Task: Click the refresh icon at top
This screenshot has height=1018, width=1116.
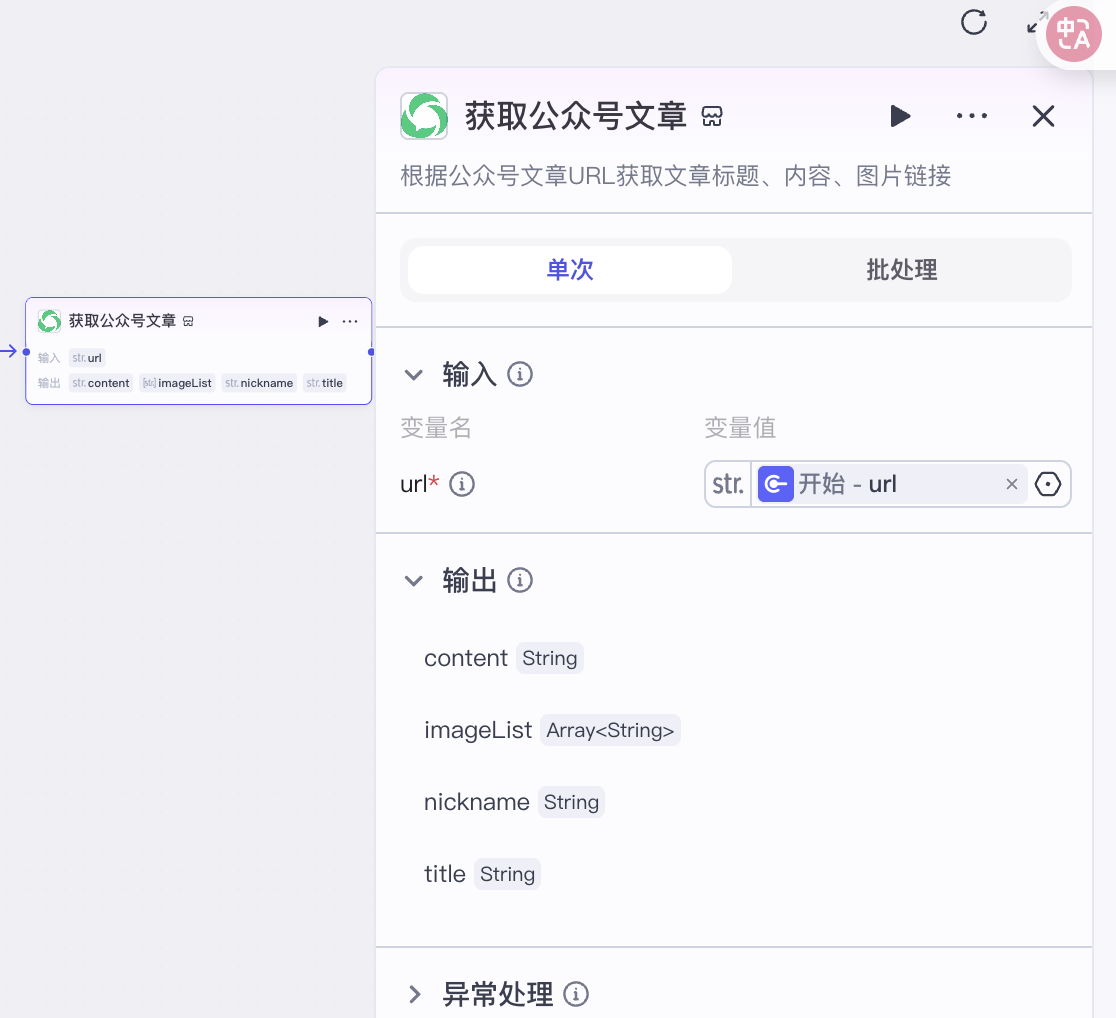Action: coord(974,22)
